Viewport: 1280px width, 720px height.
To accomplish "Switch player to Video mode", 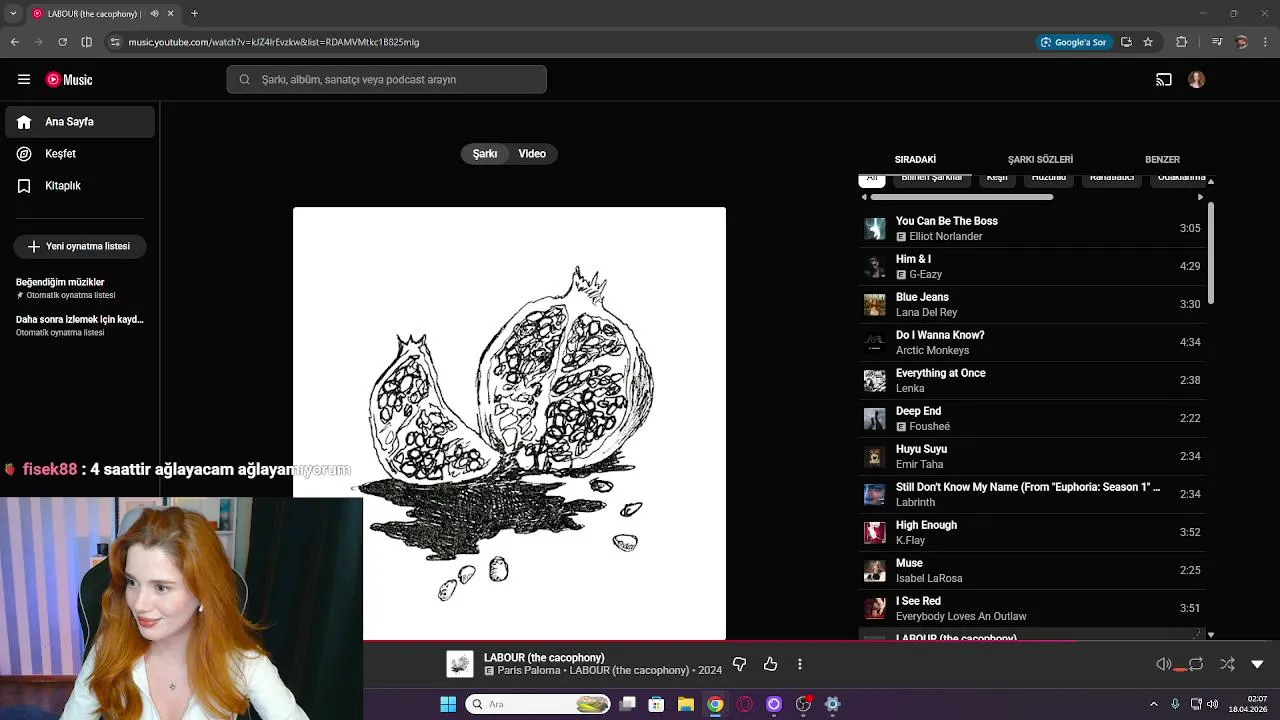I will point(532,154).
